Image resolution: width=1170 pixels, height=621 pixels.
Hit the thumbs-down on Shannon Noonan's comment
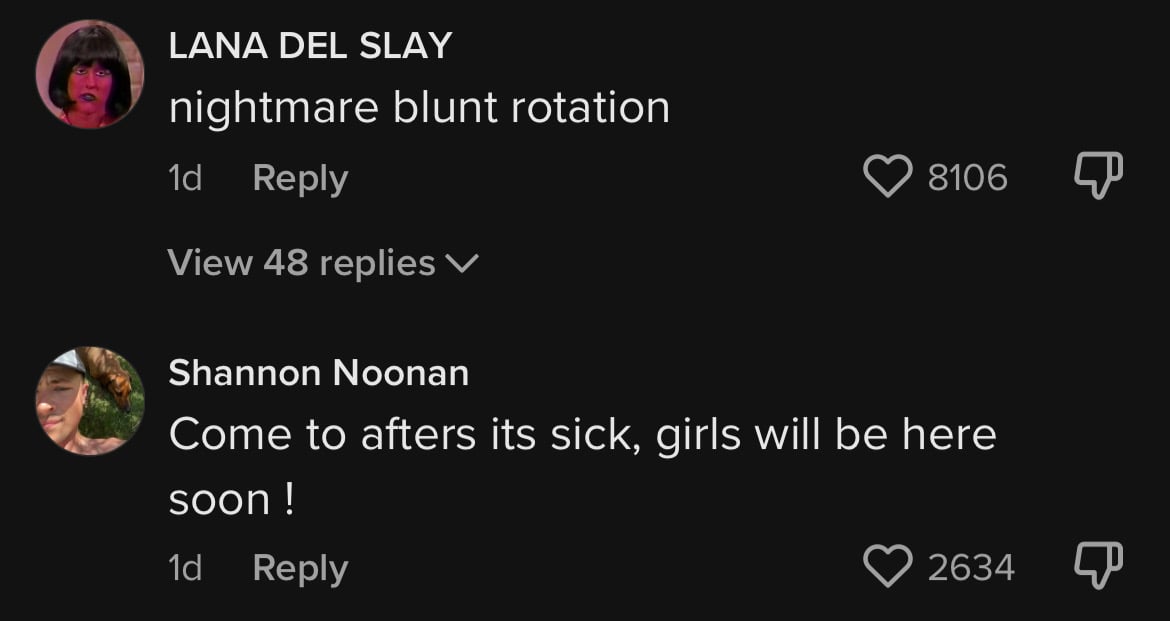click(1098, 565)
